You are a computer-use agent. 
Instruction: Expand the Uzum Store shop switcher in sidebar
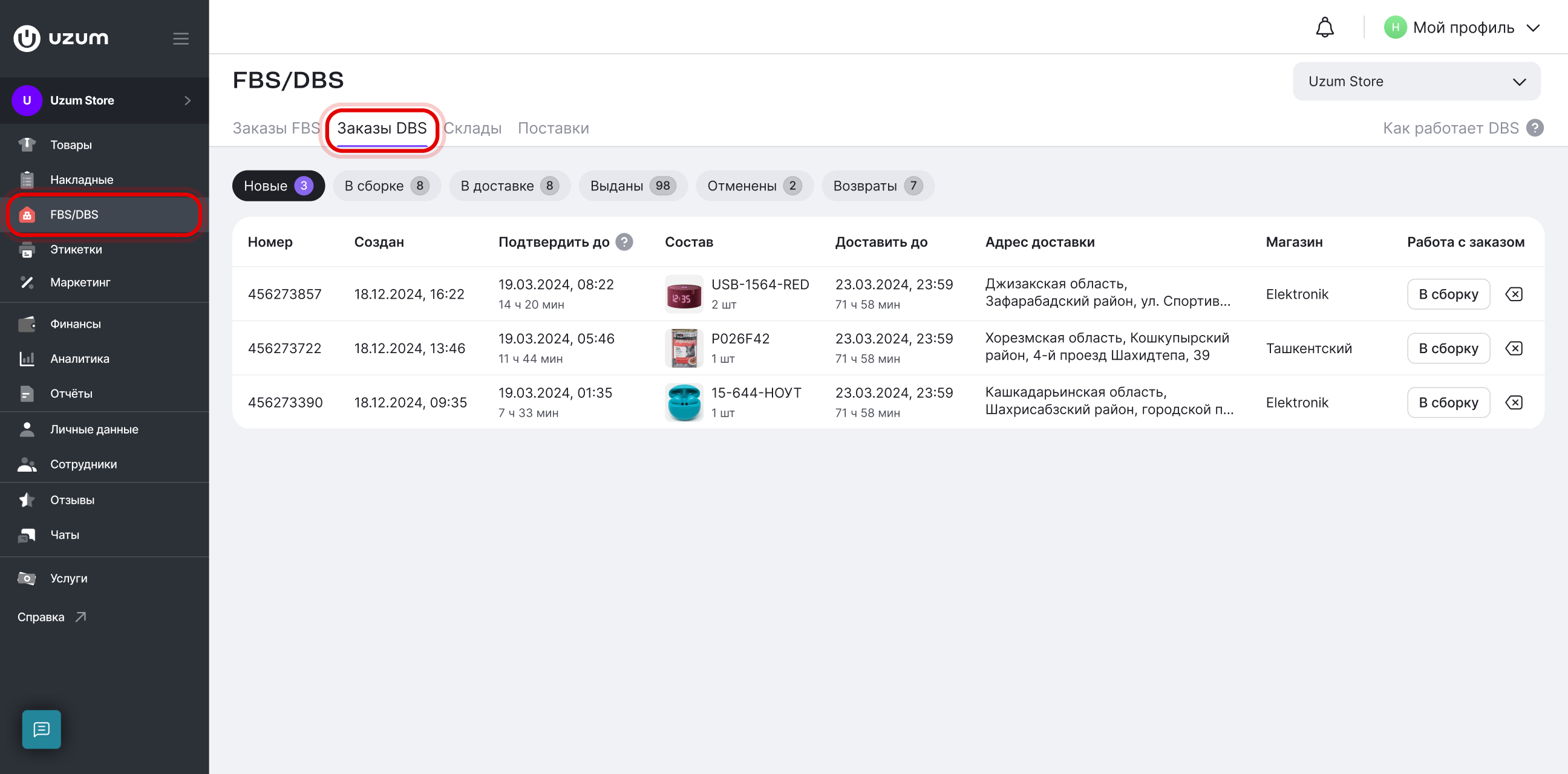tap(105, 100)
